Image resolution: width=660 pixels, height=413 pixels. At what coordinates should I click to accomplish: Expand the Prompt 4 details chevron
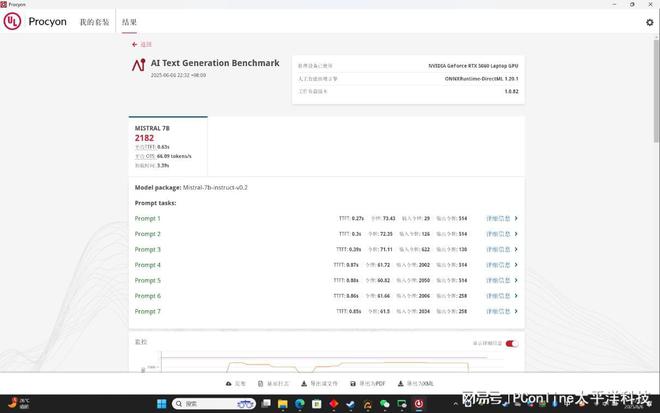pos(516,265)
